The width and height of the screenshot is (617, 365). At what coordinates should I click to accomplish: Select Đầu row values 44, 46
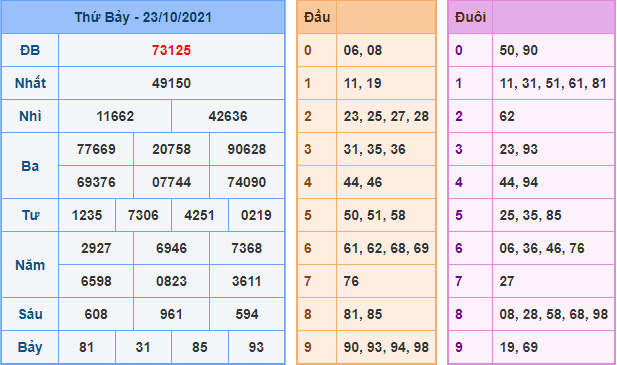(363, 182)
